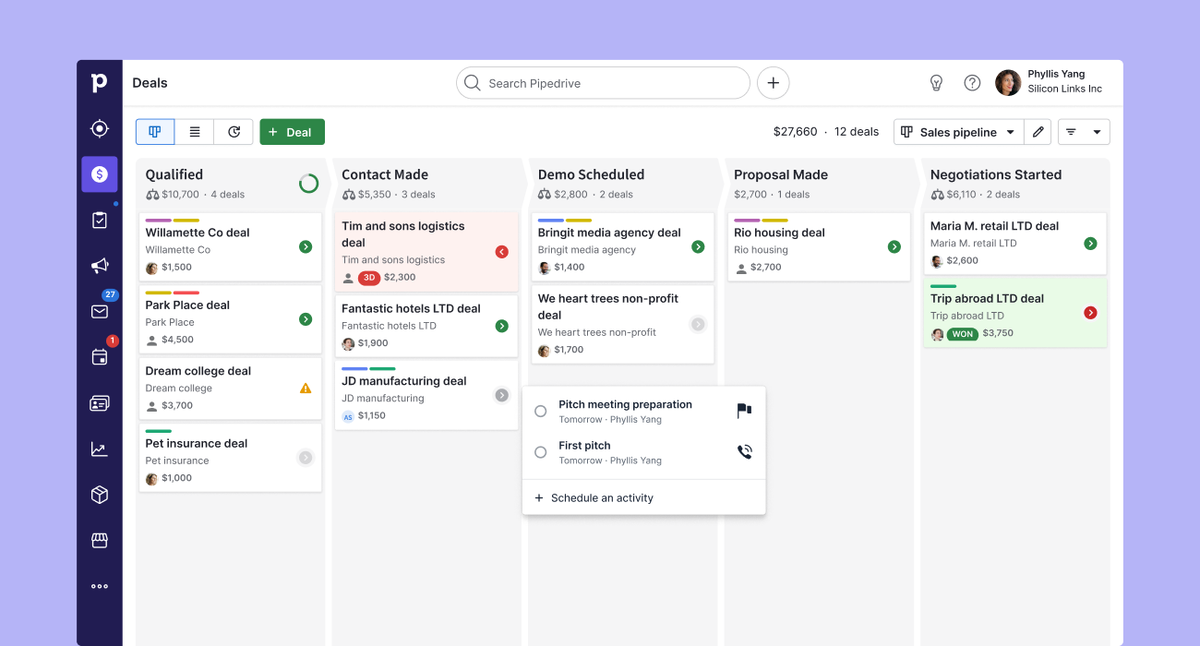
Task: Switch to list view
Action: [195, 132]
